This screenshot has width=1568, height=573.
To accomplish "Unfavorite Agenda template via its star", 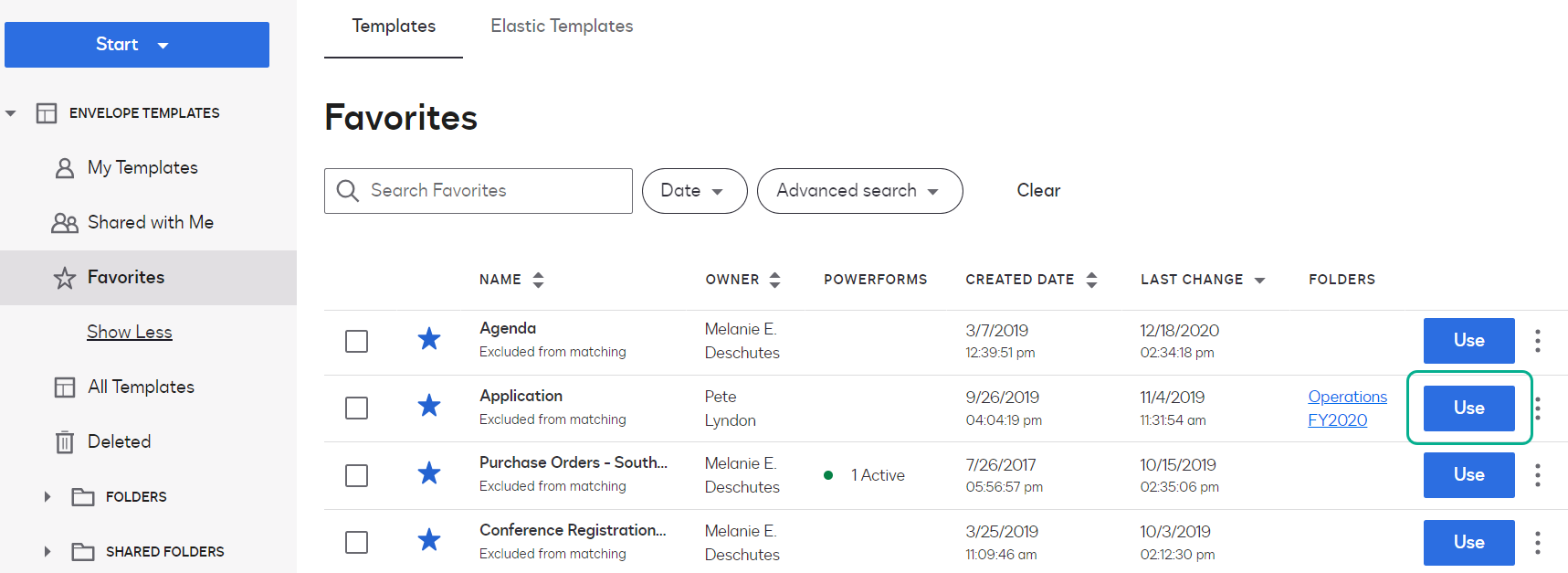I will [428, 340].
